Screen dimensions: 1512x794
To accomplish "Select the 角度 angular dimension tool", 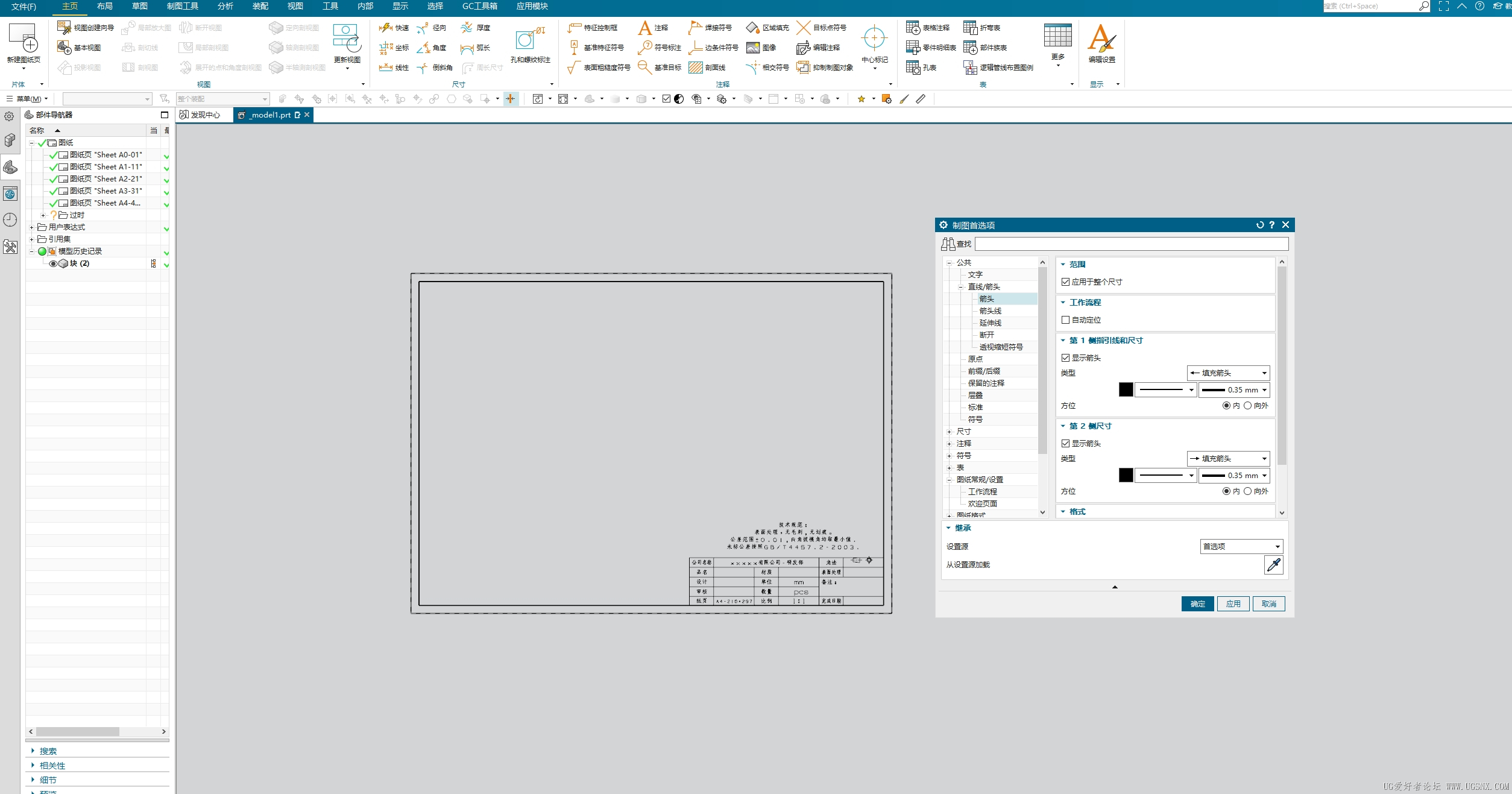I will click(x=431, y=48).
